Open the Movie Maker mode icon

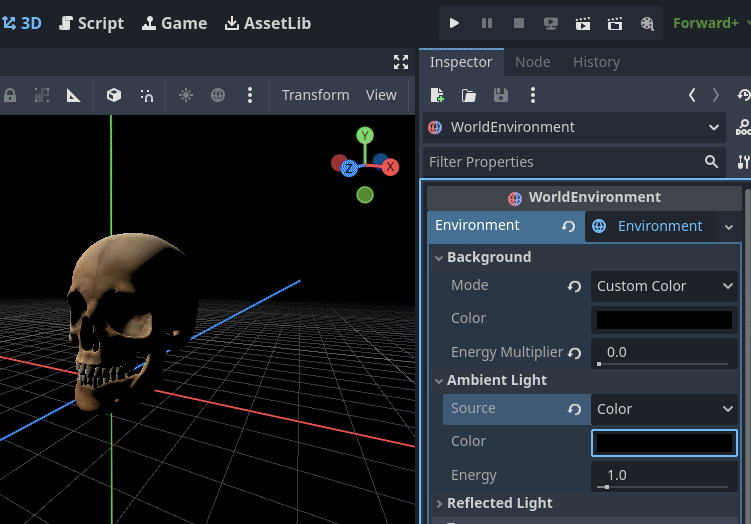point(647,23)
